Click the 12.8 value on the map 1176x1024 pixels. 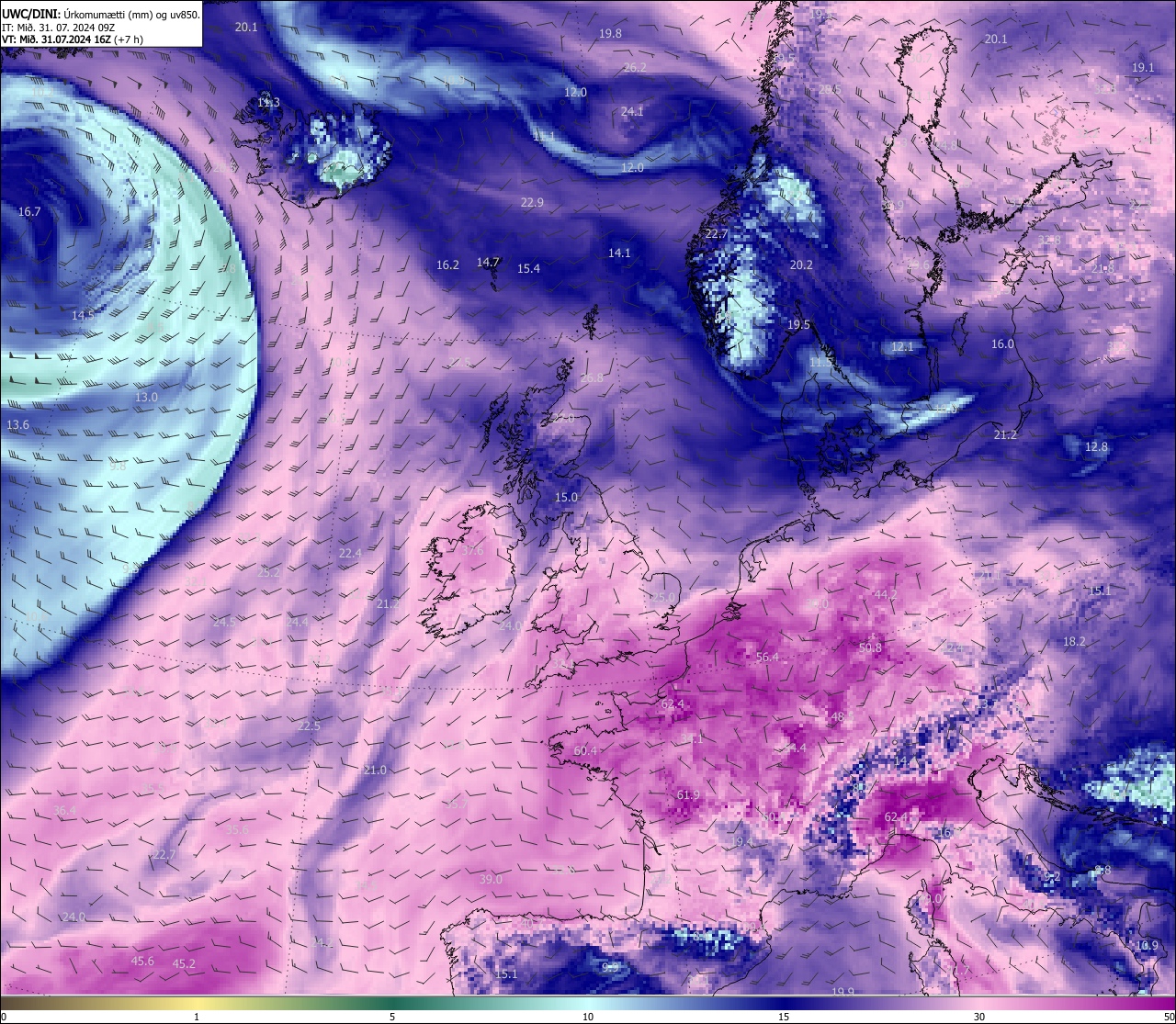tap(1096, 447)
